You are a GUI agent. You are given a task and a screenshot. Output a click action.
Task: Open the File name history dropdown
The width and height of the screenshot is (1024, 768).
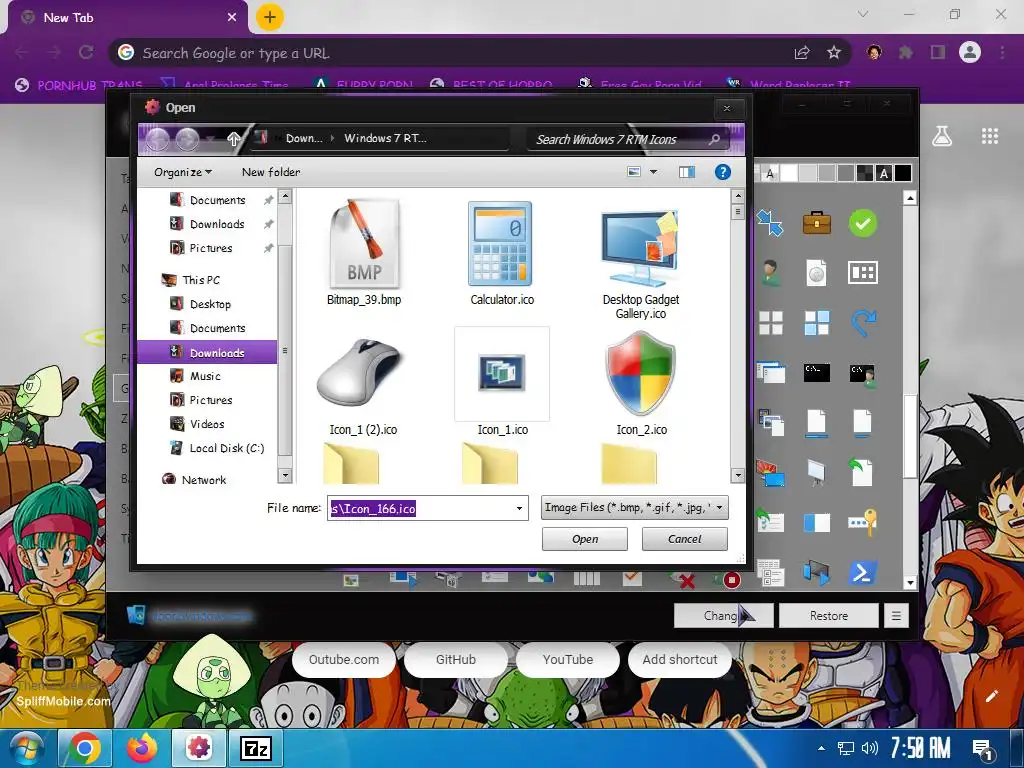pyautogui.click(x=520, y=508)
